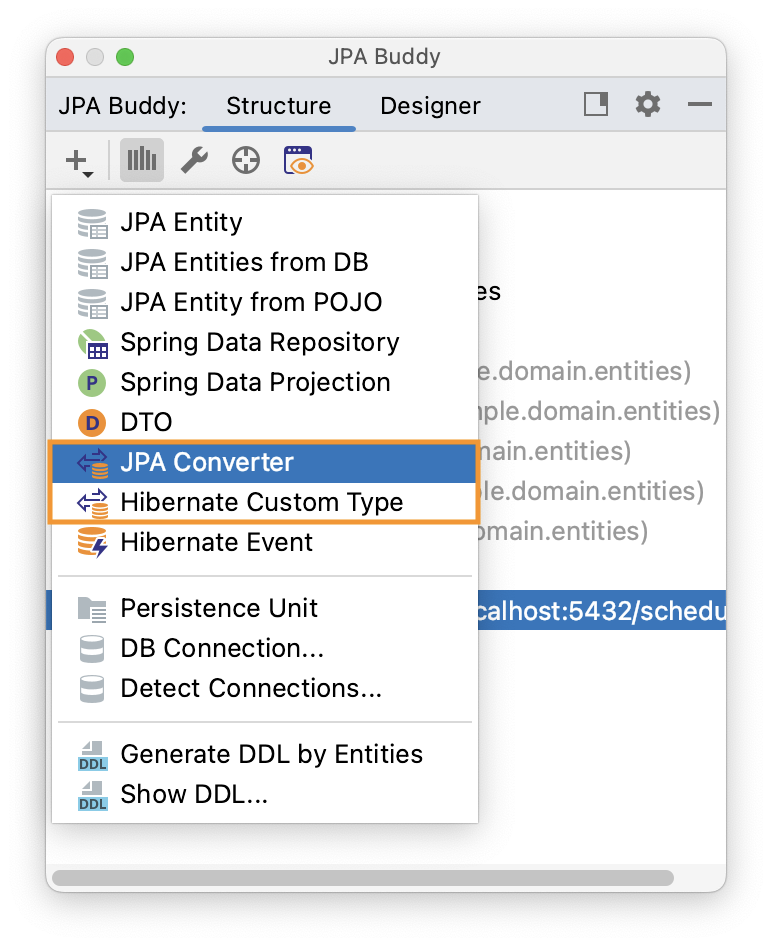Select the Structure tab
This screenshot has height=946, width=772.
[x=278, y=105]
